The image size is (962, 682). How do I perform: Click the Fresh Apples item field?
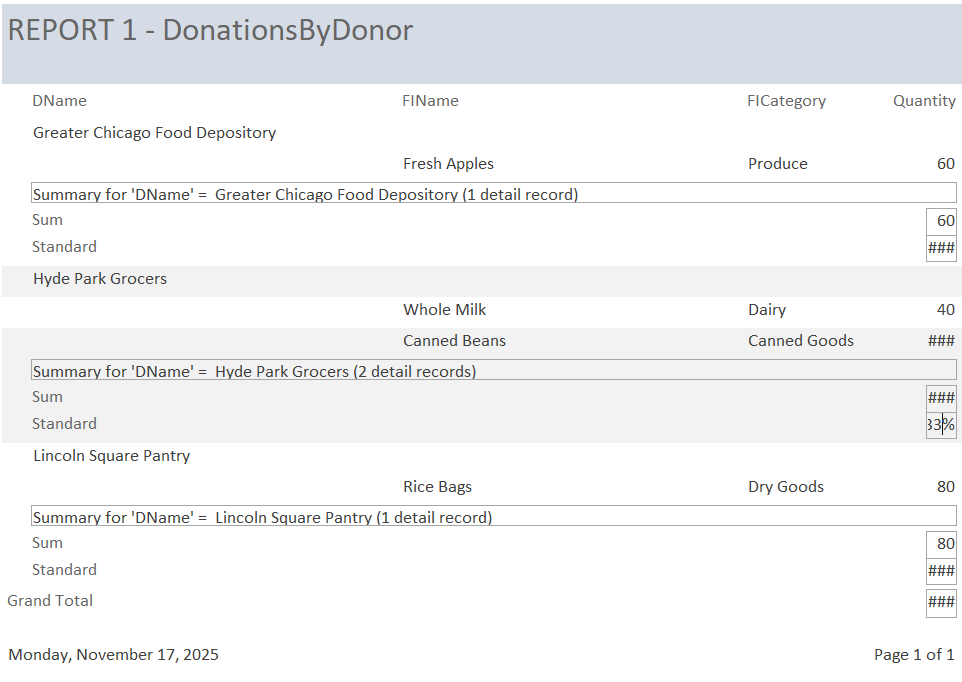click(x=448, y=164)
